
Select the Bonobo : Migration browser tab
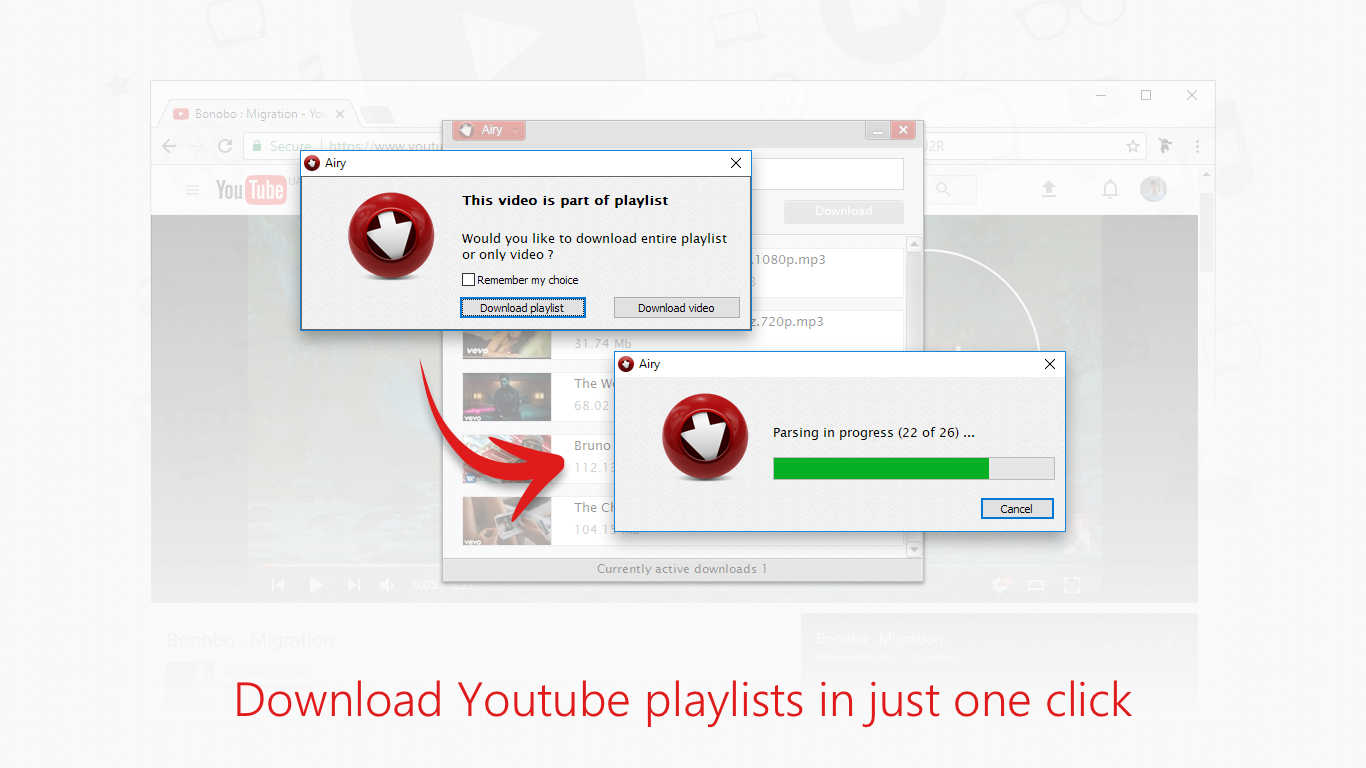click(255, 113)
